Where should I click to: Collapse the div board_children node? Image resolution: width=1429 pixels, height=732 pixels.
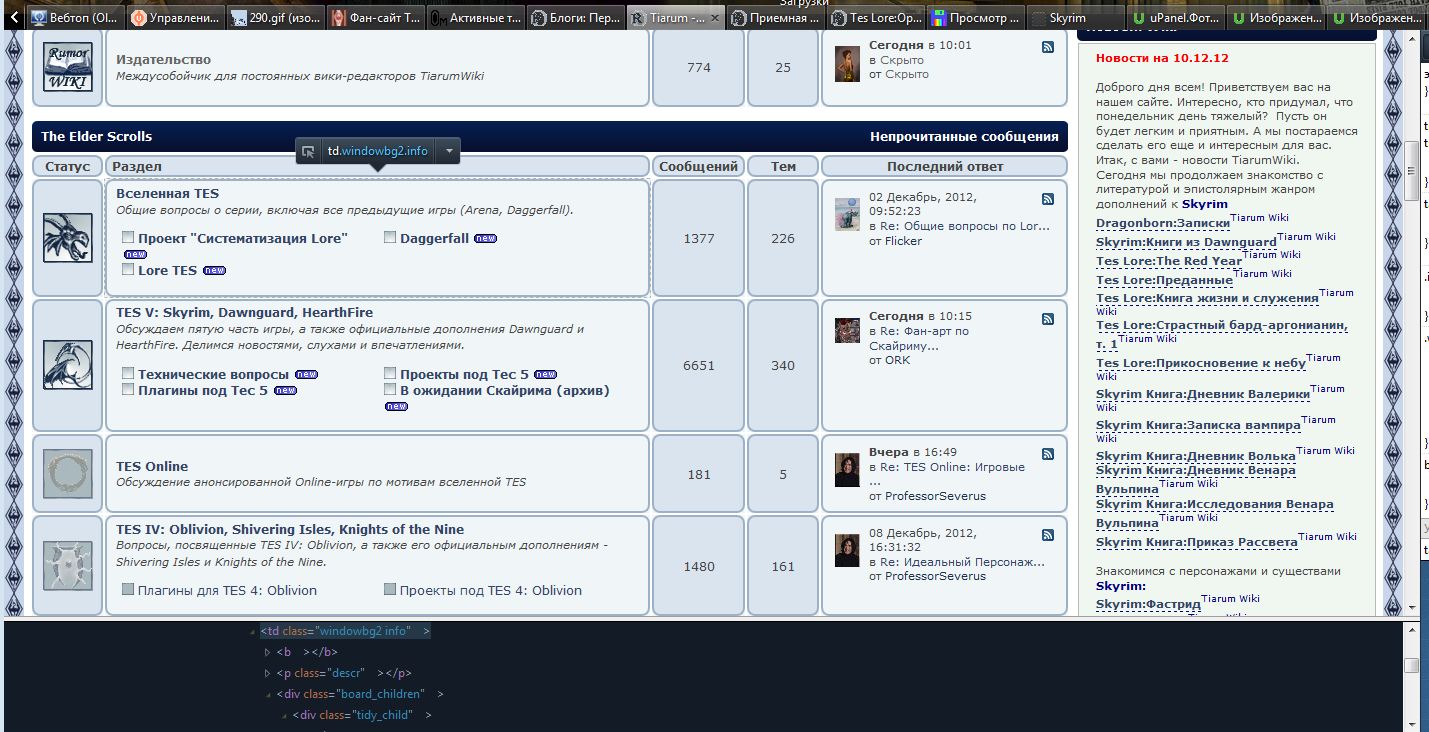pyautogui.click(x=267, y=694)
